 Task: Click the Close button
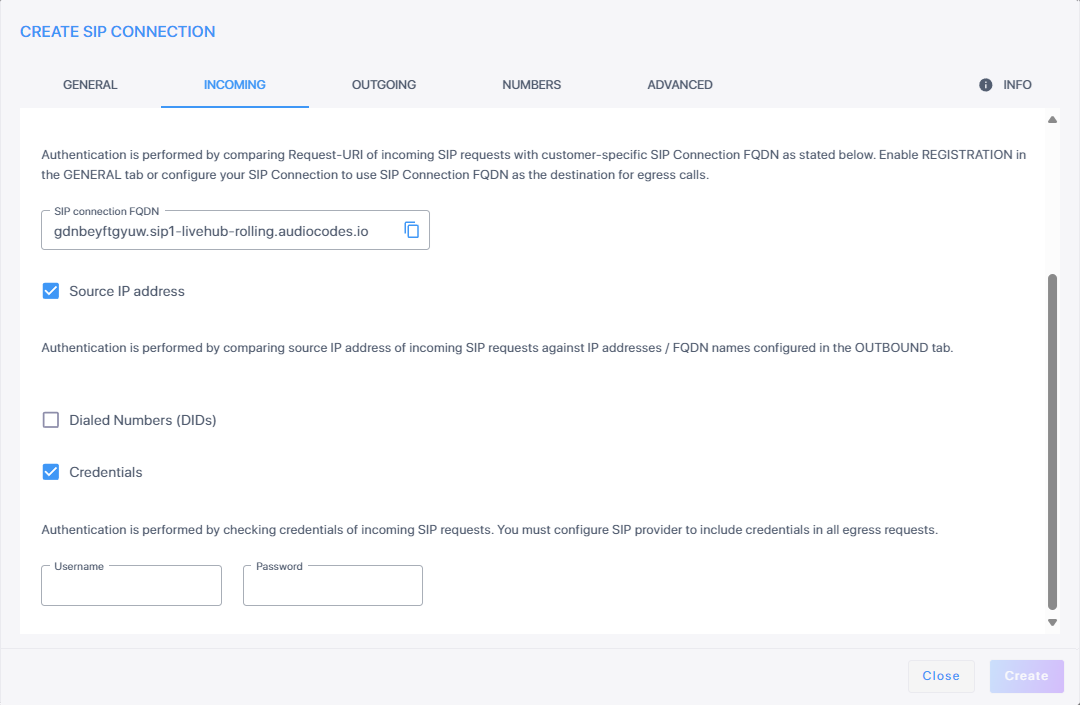[x=941, y=676]
